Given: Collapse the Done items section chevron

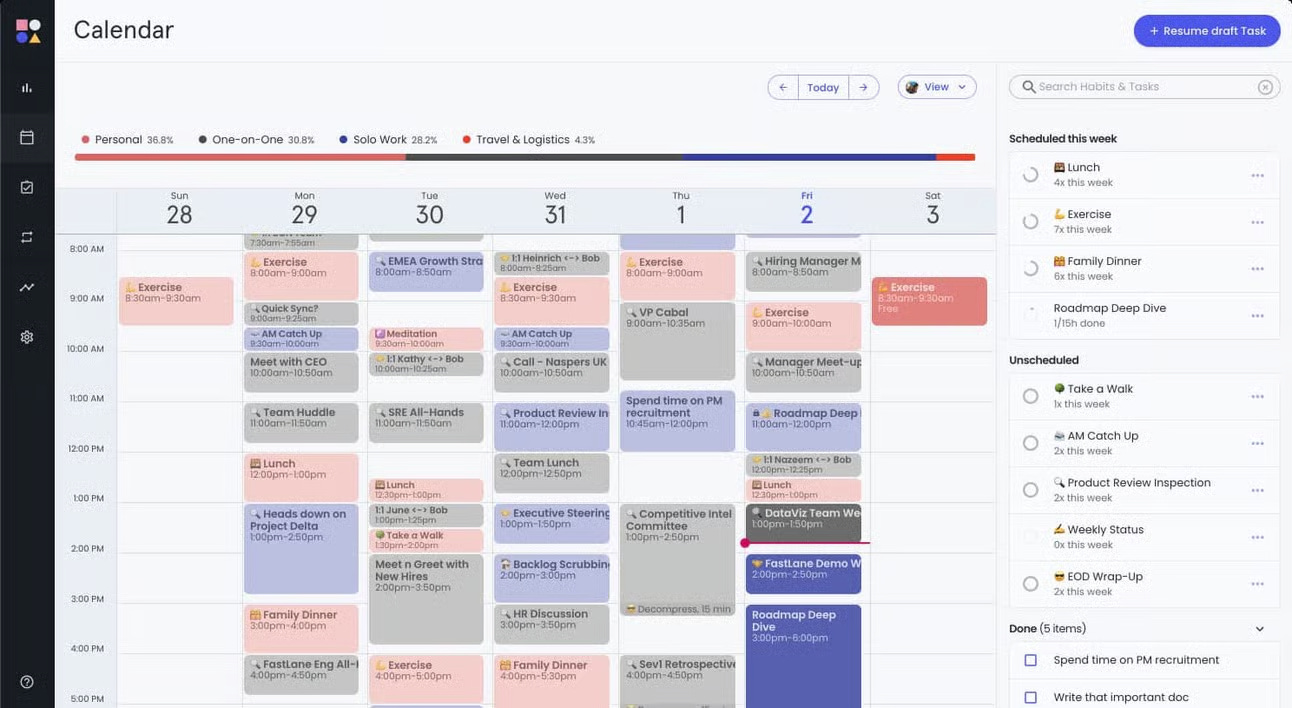Looking at the screenshot, I should tap(1260, 629).
